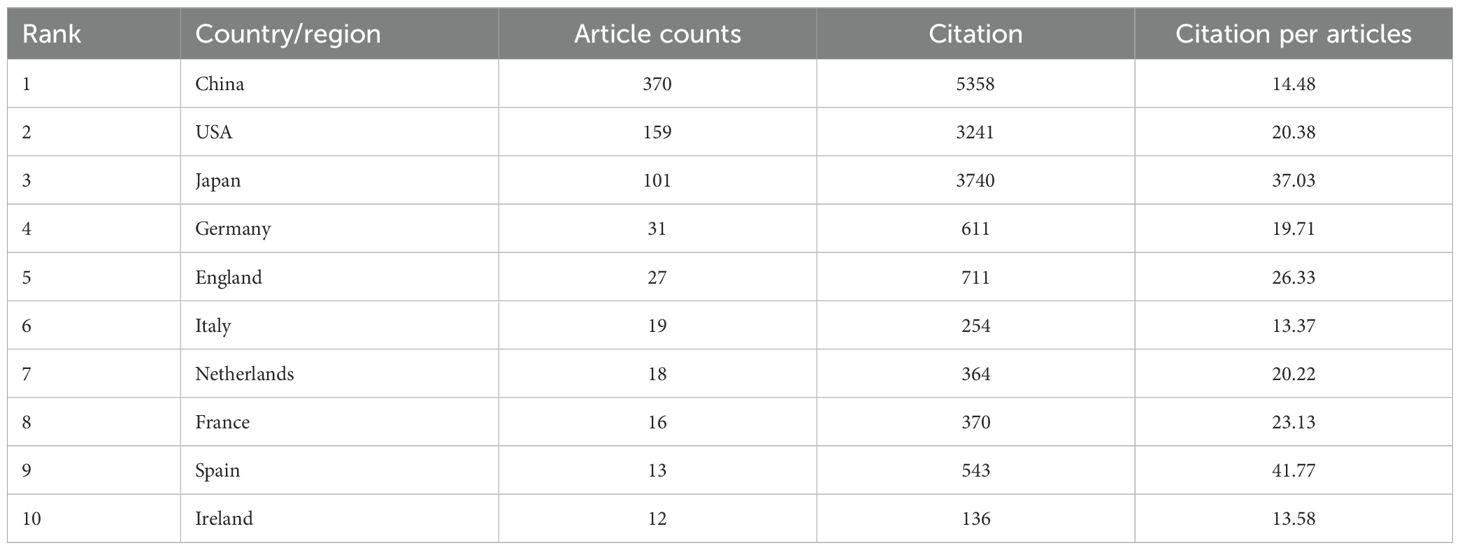Select China's article count 370 in its row
The image size is (1460, 550).
click(658, 84)
